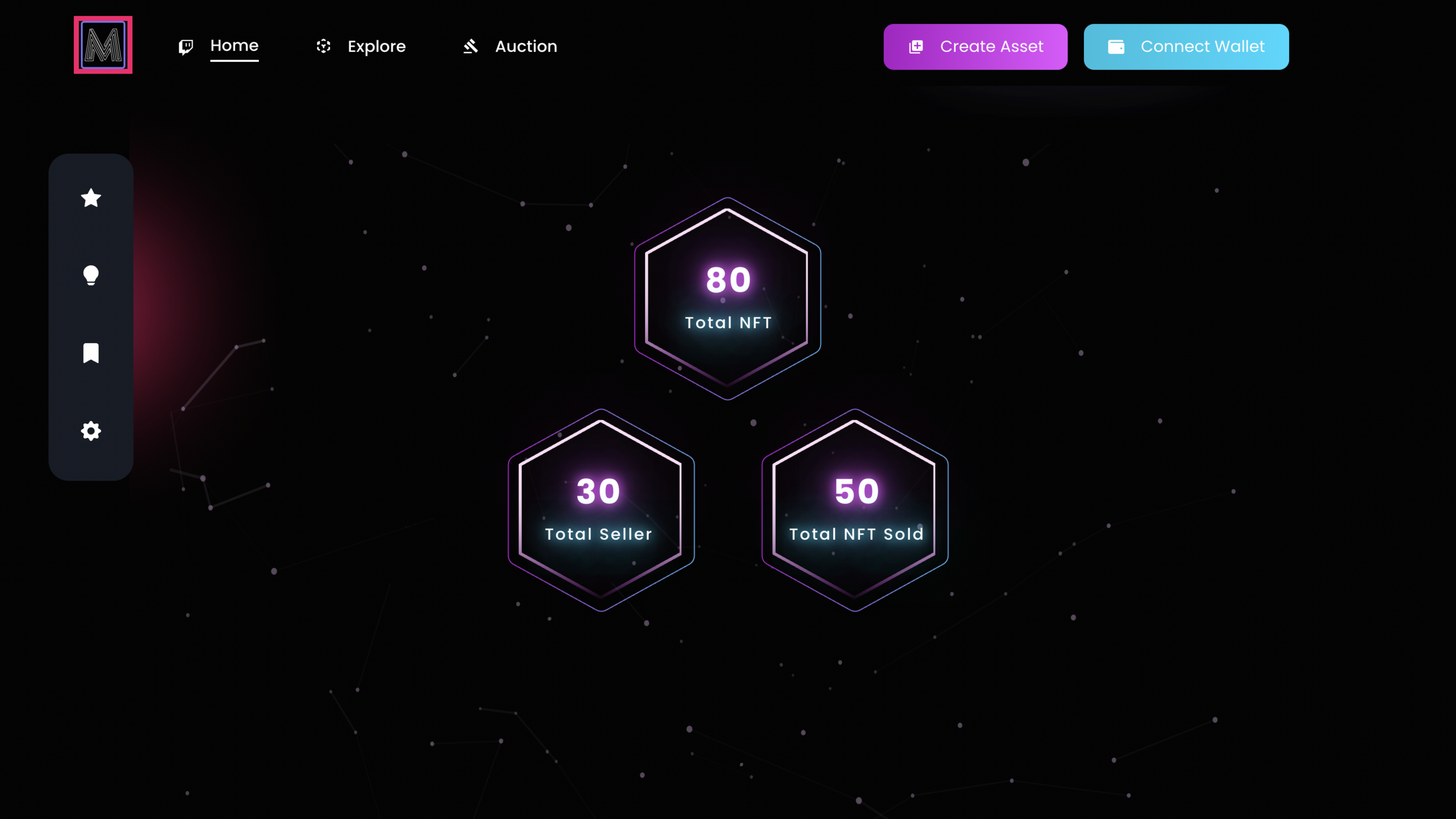Click the Auction gavel icon
The width and height of the screenshot is (1456, 819).
(x=470, y=46)
